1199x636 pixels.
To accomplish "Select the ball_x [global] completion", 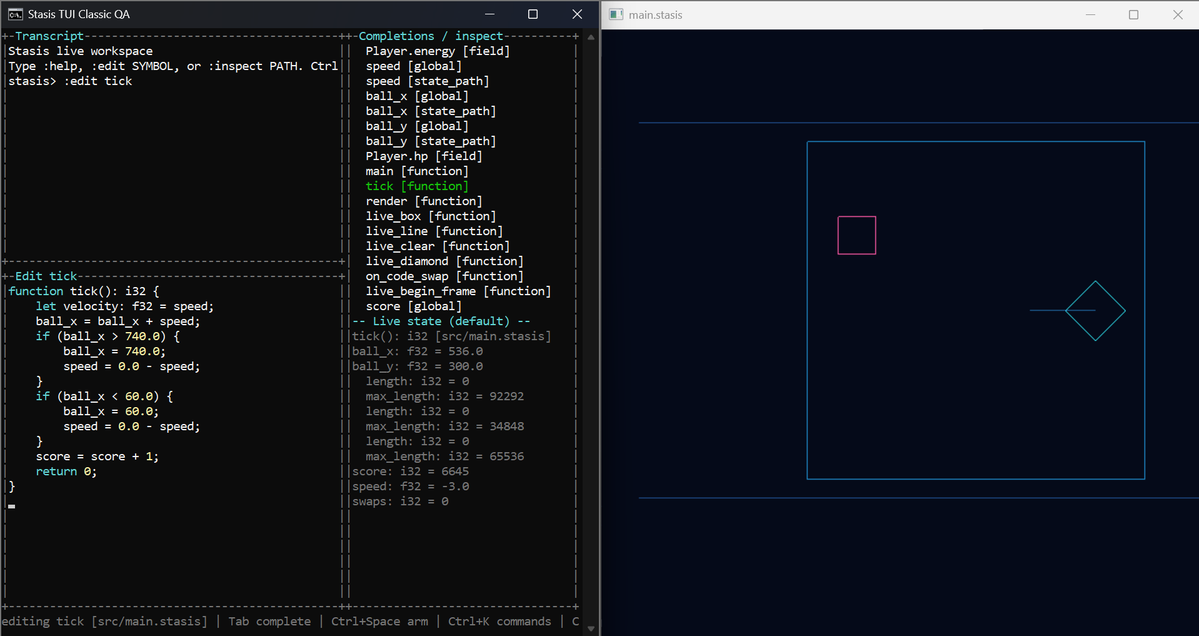I will 417,96.
